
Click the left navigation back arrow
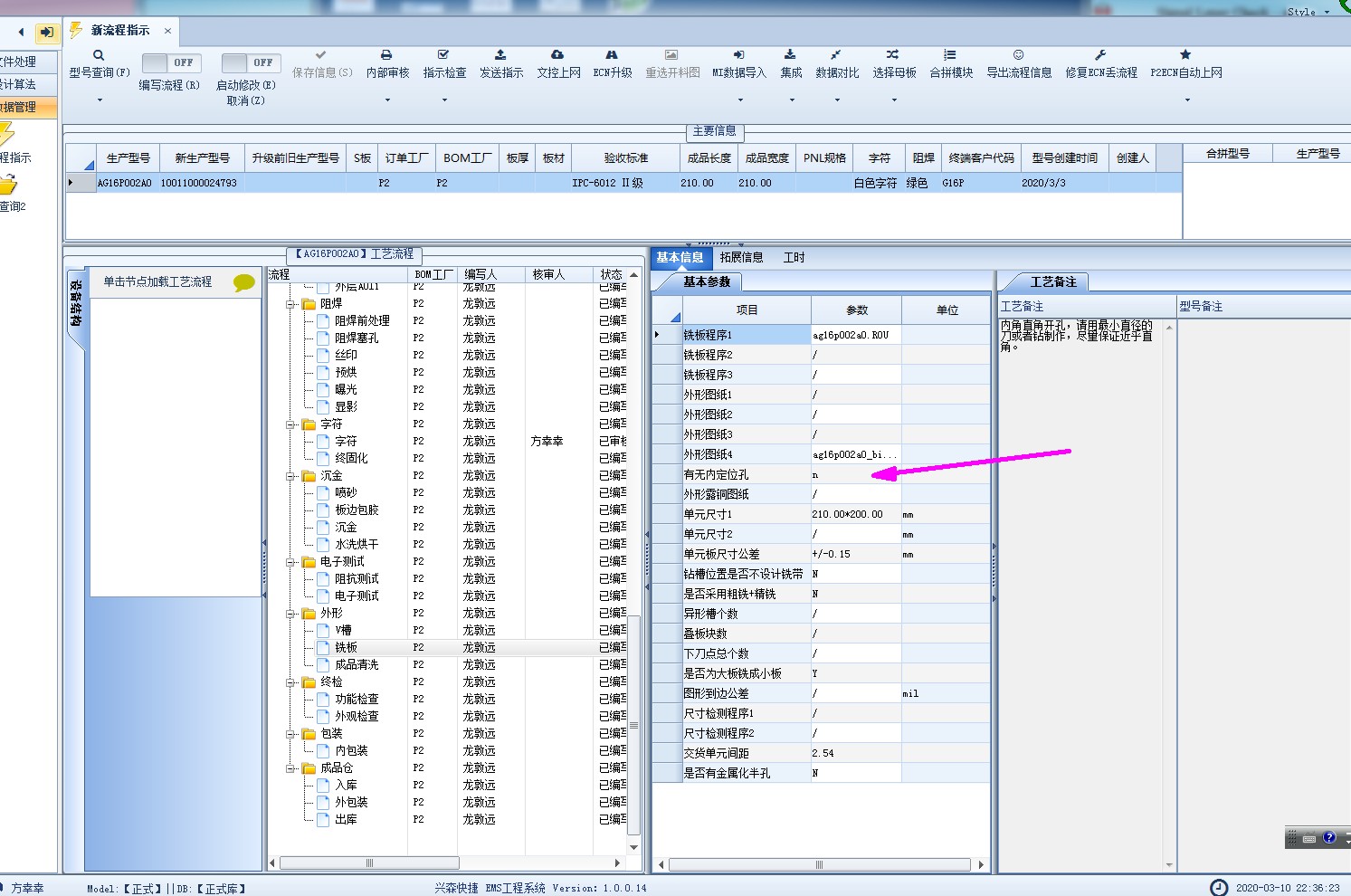coord(21,33)
